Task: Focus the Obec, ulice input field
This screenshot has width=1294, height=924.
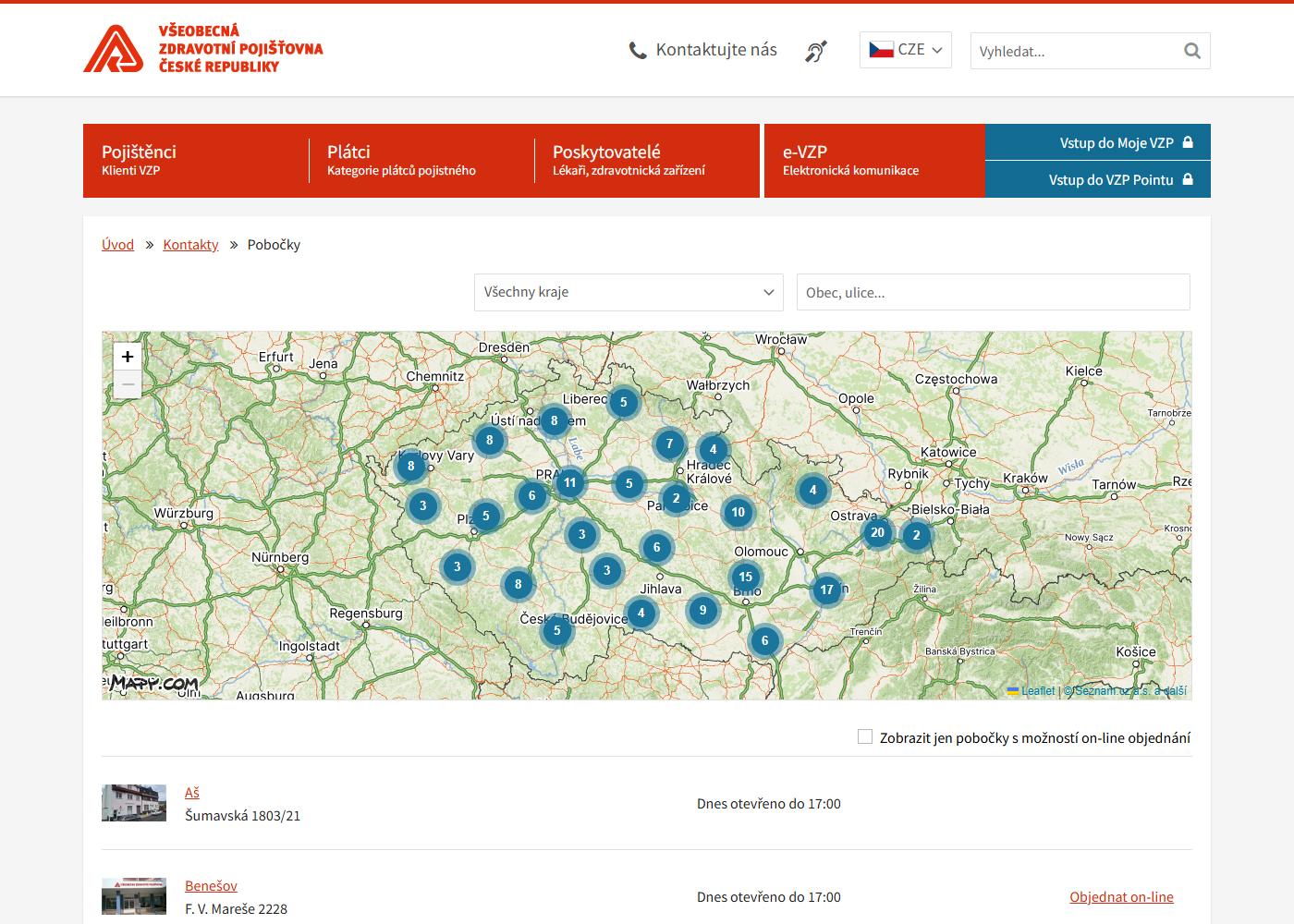Action: tap(994, 292)
